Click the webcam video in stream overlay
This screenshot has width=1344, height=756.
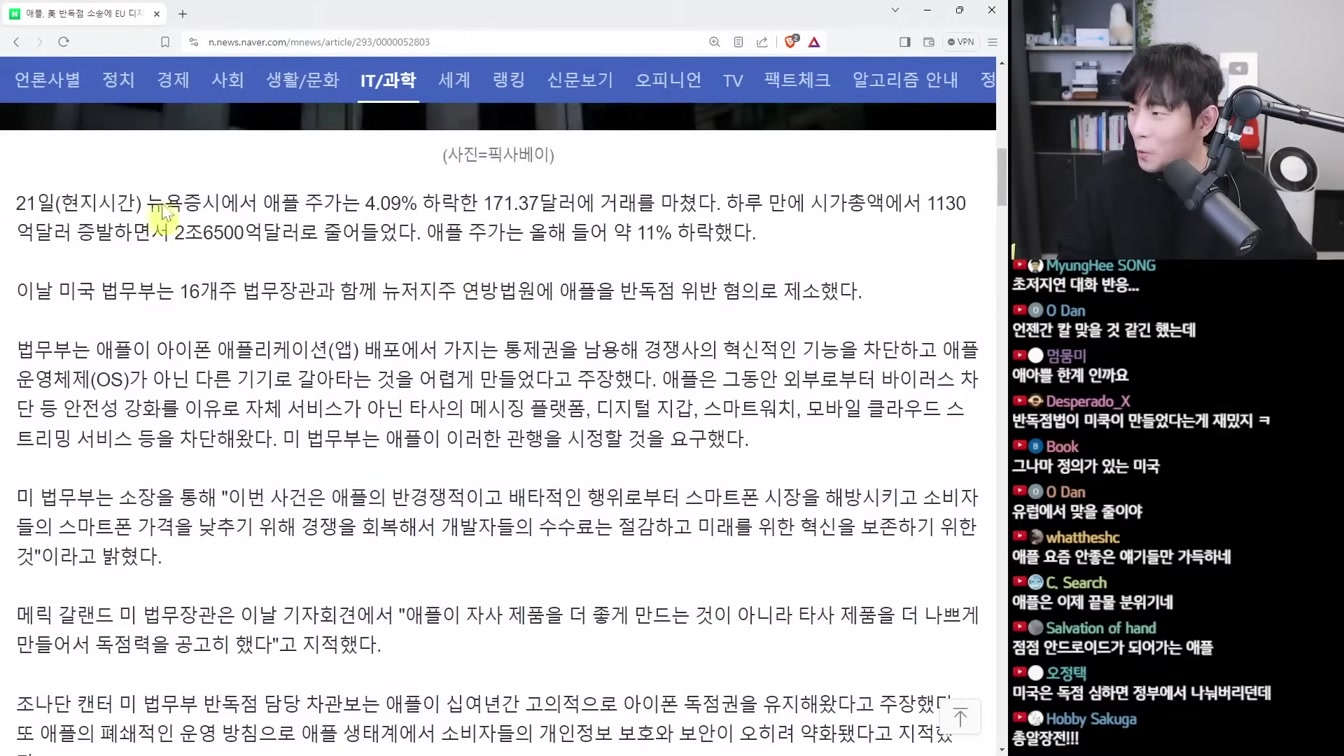(1176, 128)
